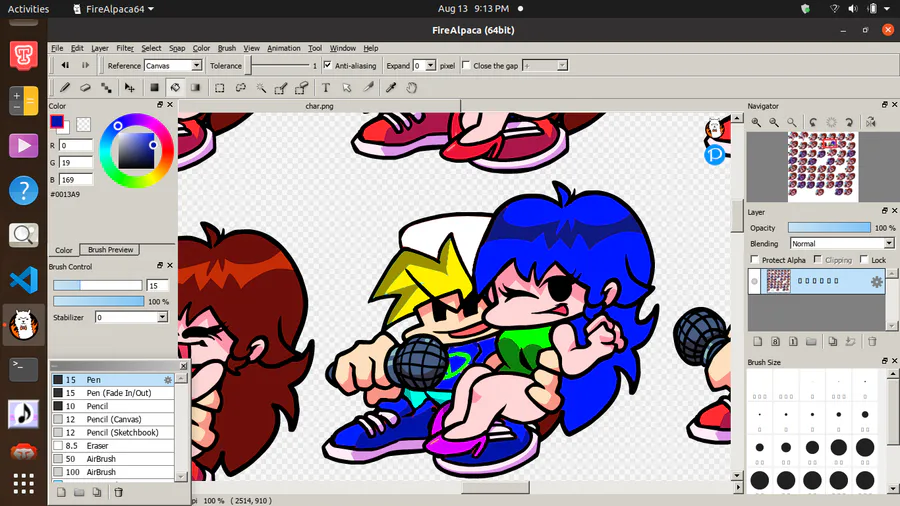The height and width of the screenshot is (506, 900).
Task: Select the rectangular Select tool
Action: click(x=220, y=88)
